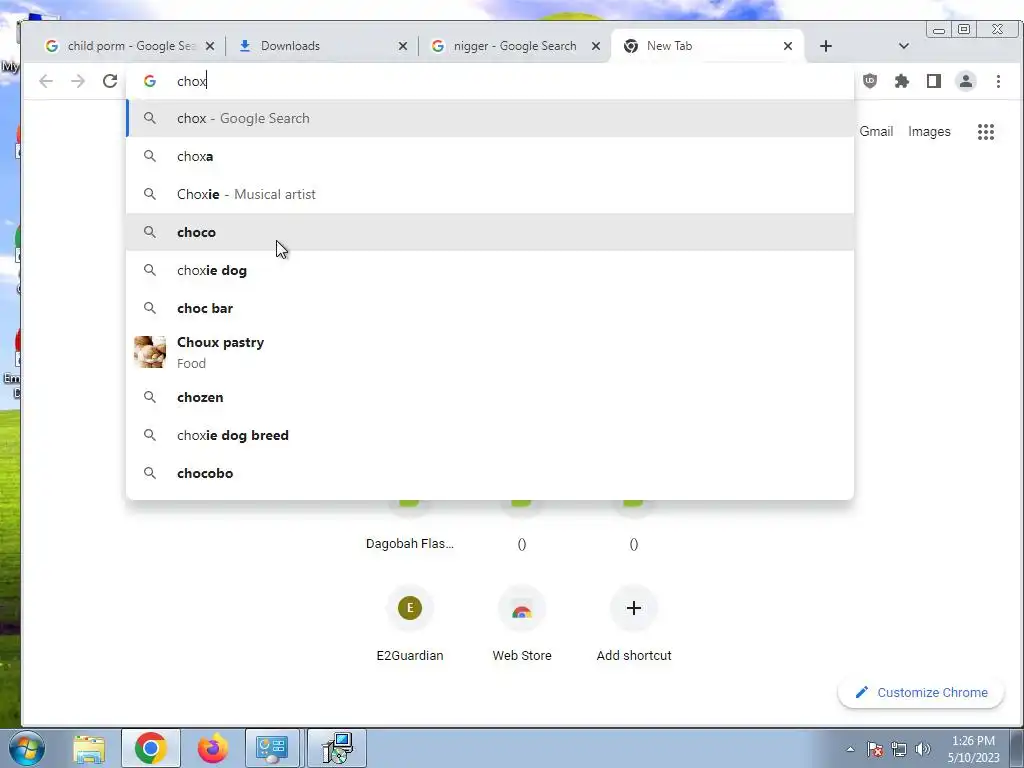Toggle the Chrome side panel

click(934, 81)
